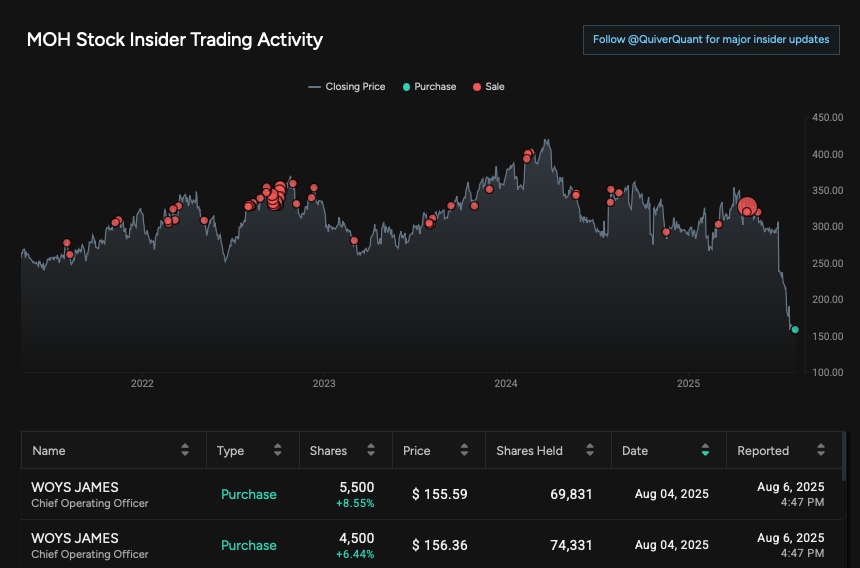Viewport: 860px width, 568px height.
Task: Sort table by Price column arrows
Action: (464, 450)
